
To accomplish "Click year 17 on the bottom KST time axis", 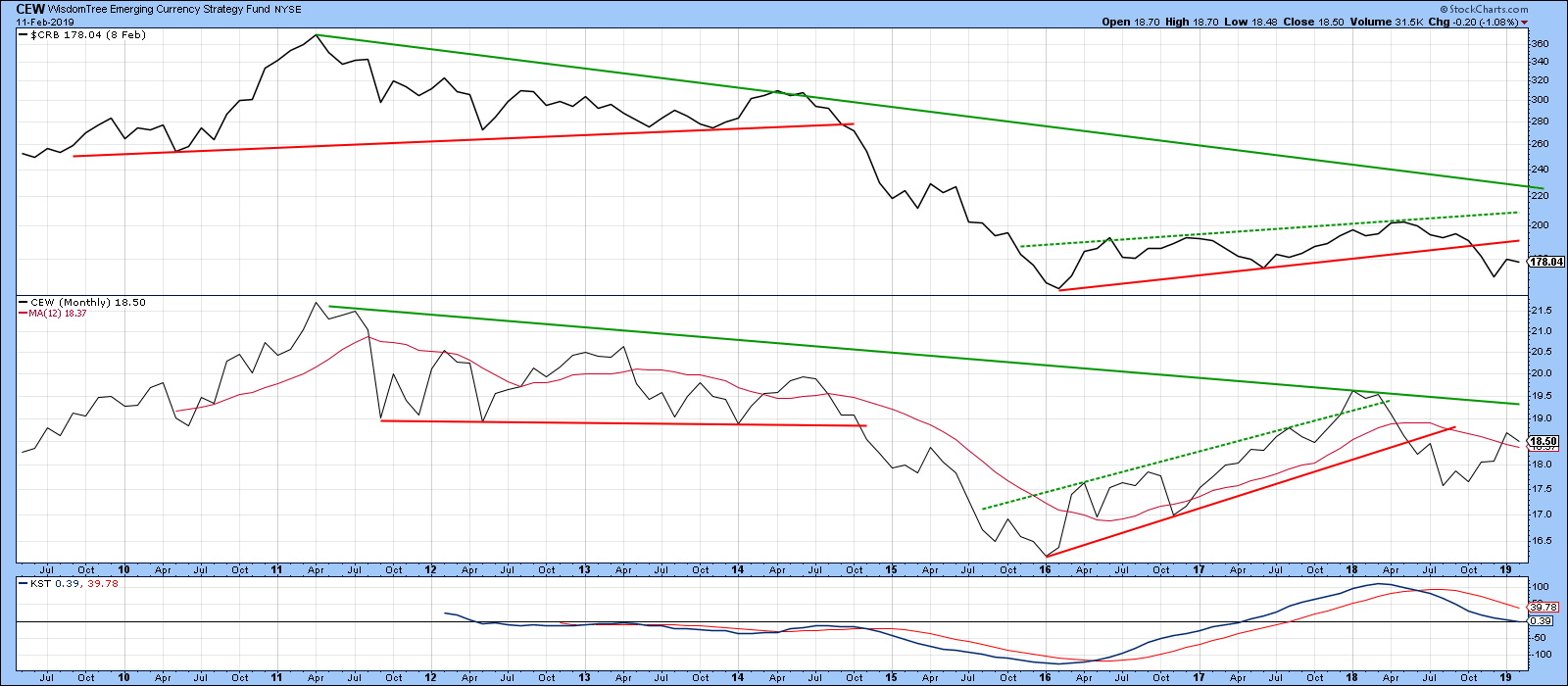I will 1200,677.
